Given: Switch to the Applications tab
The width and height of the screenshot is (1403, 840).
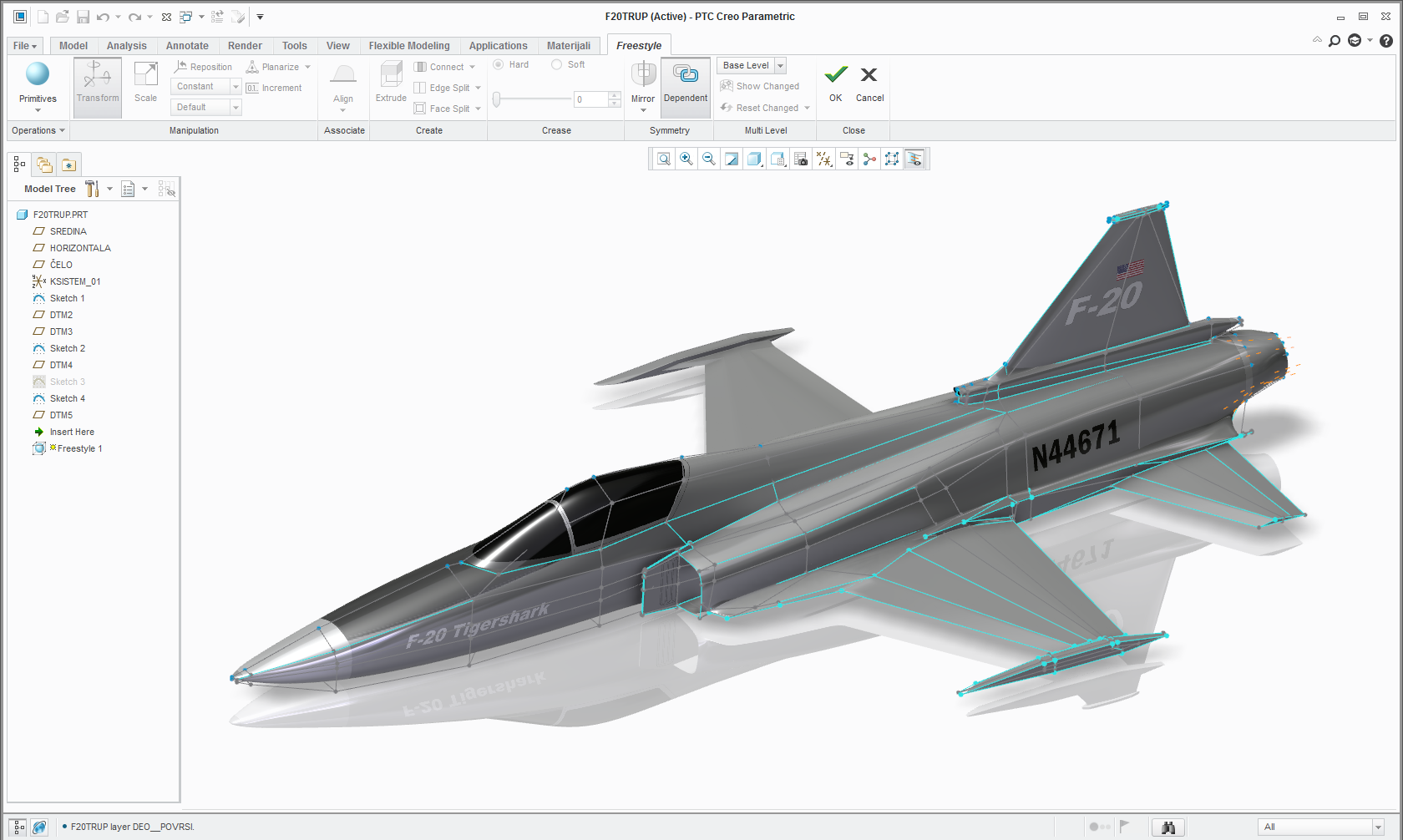Looking at the screenshot, I should point(499,46).
